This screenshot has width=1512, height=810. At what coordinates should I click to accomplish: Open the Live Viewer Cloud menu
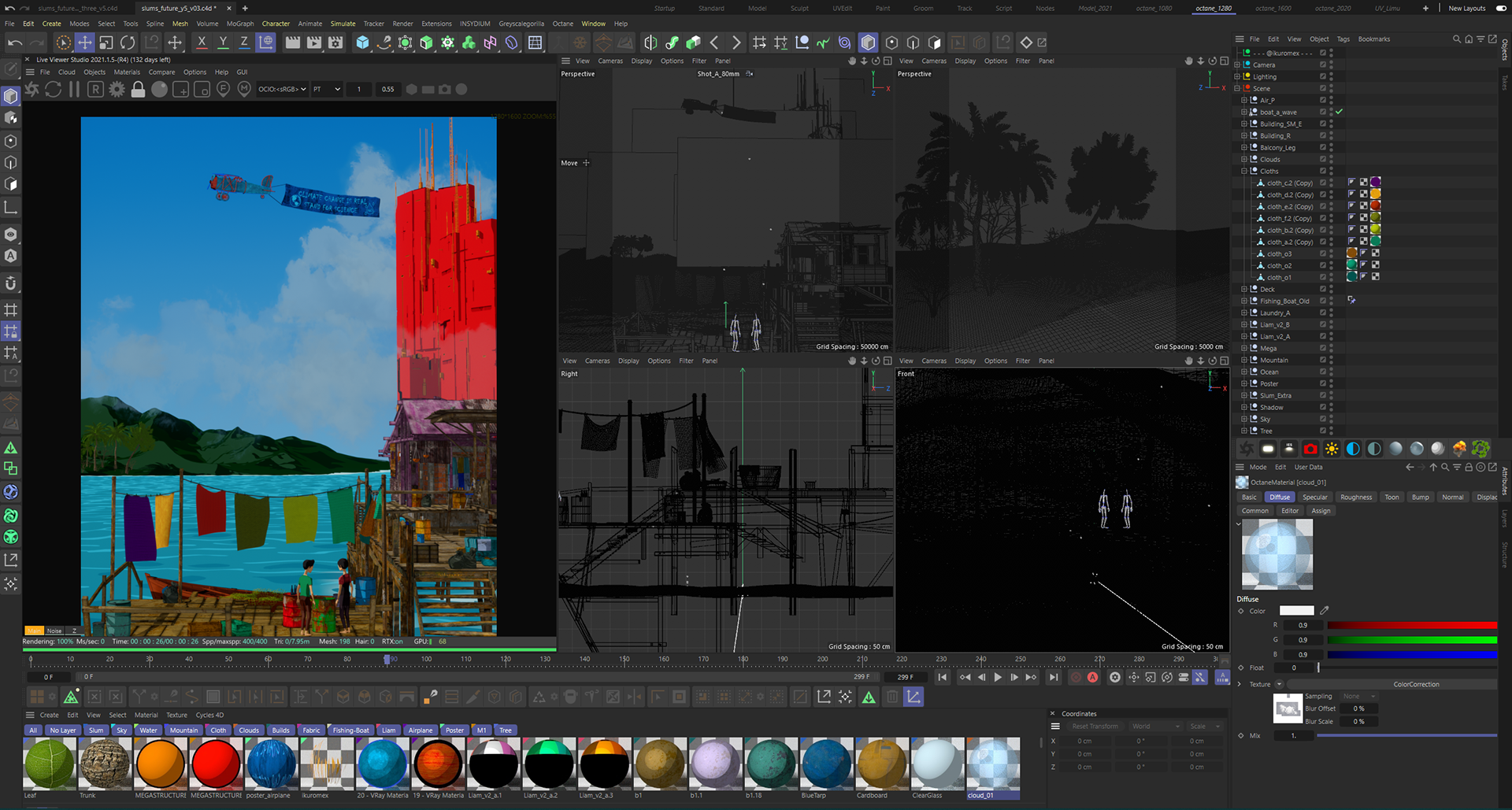(x=67, y=72)
